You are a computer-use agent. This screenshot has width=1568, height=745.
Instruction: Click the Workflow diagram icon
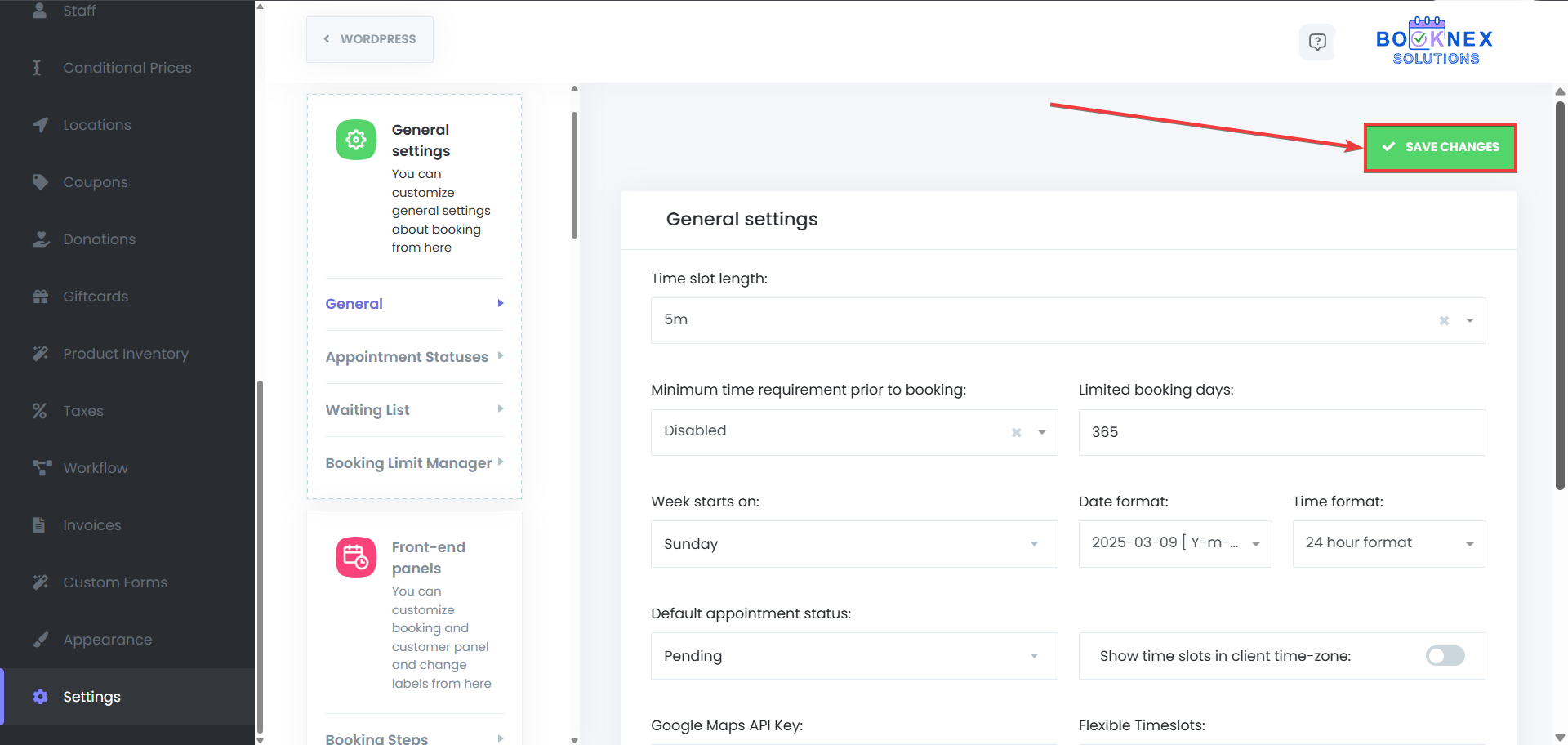pyautogui.click(x=42, y=467)
